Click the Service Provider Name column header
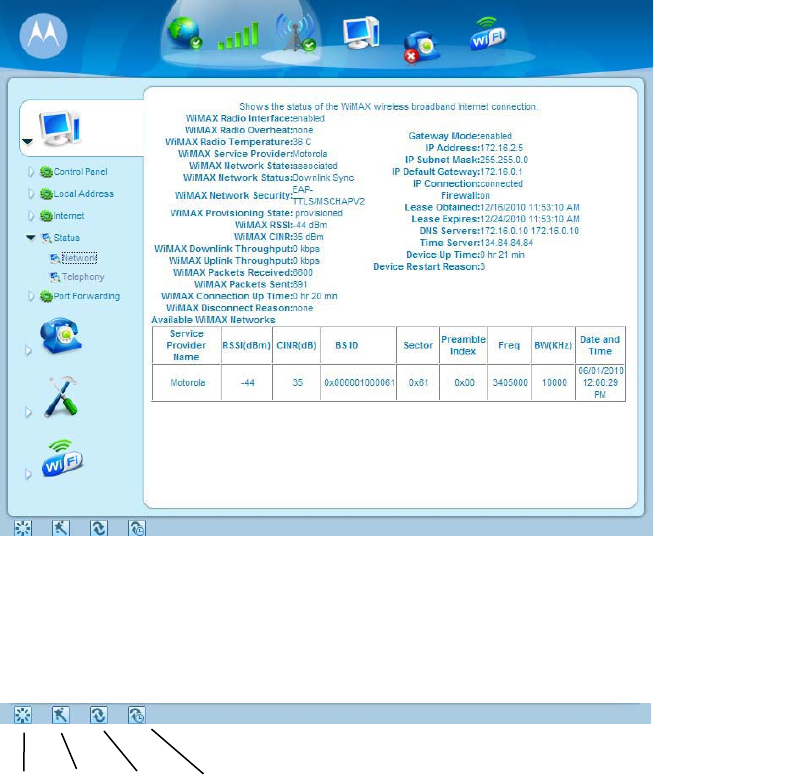This screenshot has height=775, width=793. tap(186, 345)
